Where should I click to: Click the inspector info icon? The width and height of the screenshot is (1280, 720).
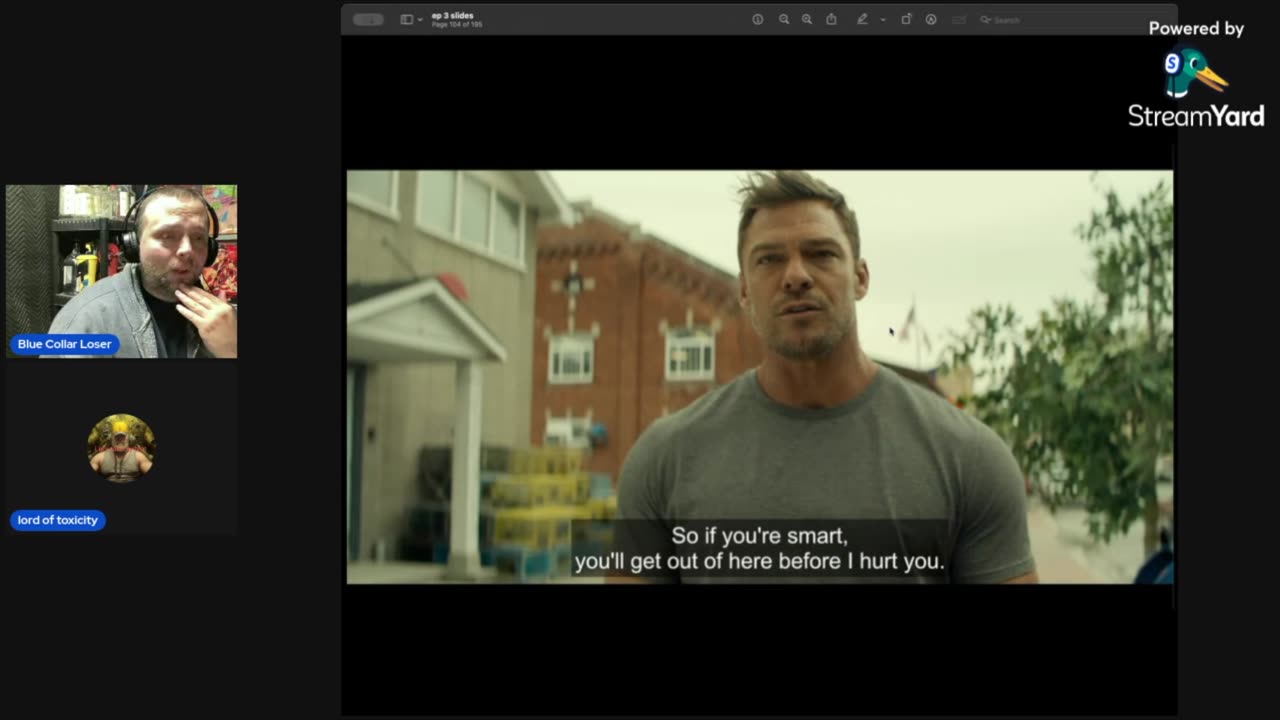click(758, 19)
